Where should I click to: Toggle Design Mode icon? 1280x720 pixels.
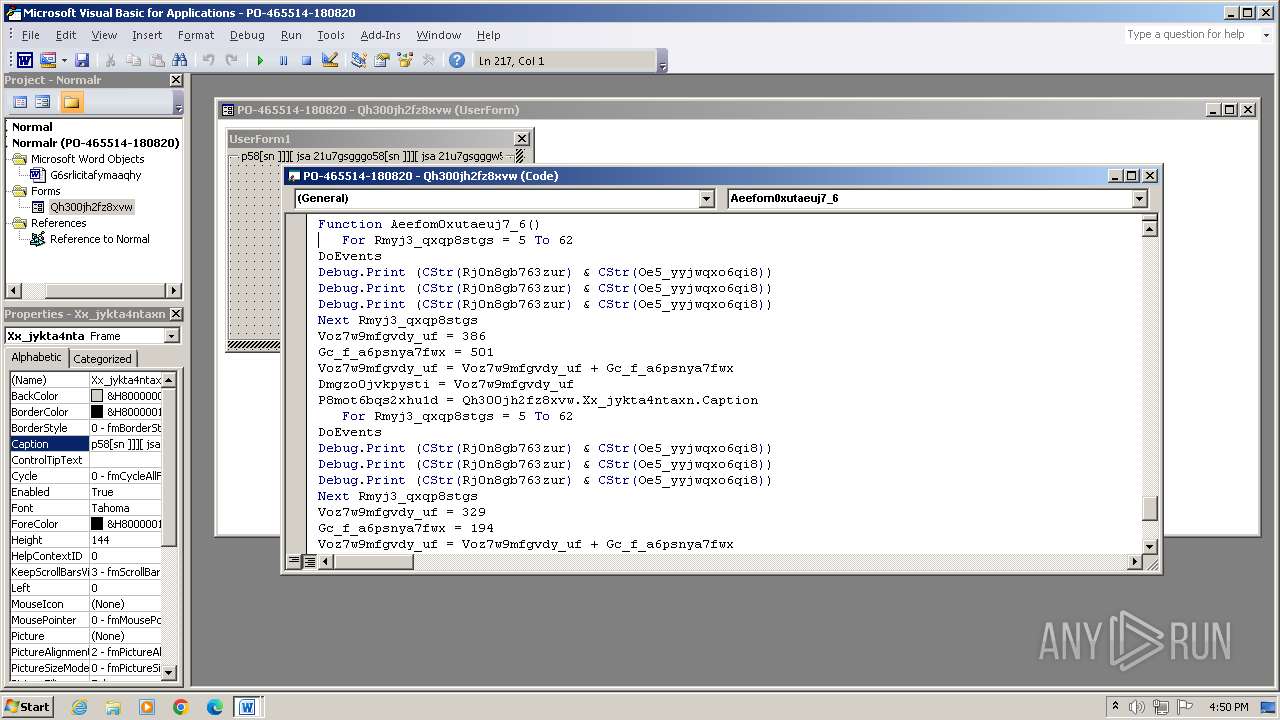coord(330,61)
